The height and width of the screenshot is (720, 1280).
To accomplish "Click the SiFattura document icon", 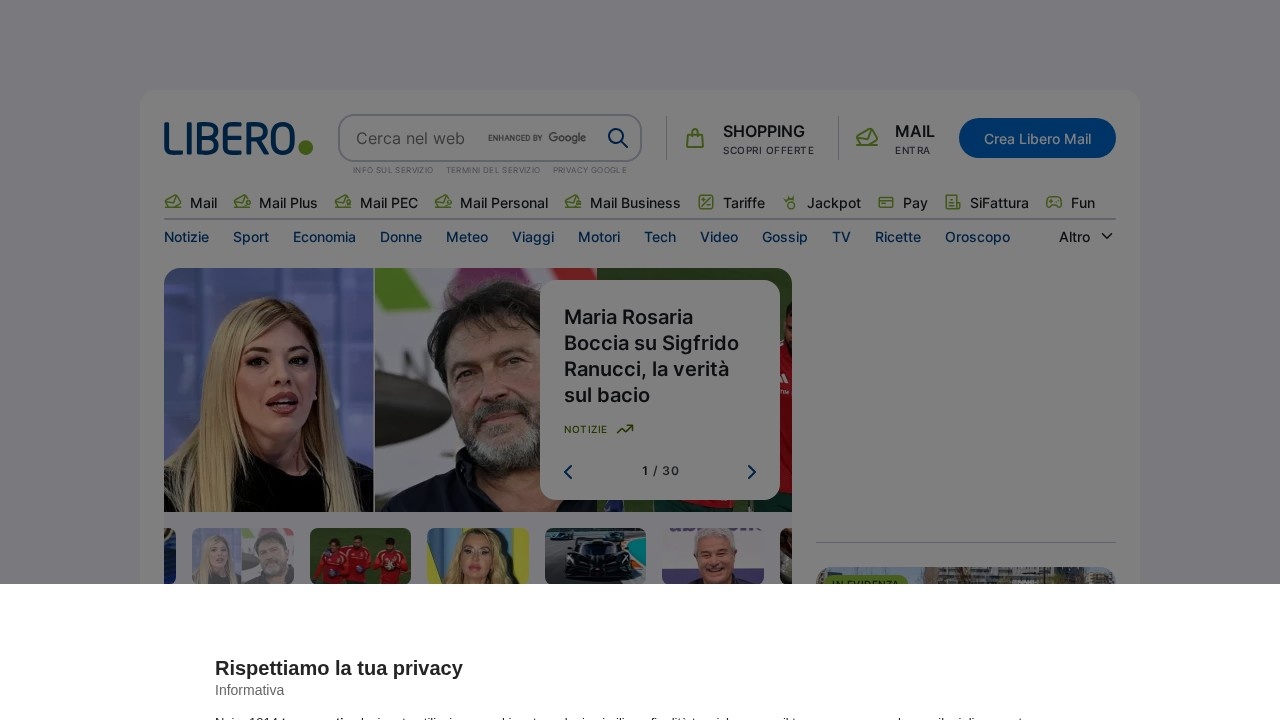I will click(953, 202).
